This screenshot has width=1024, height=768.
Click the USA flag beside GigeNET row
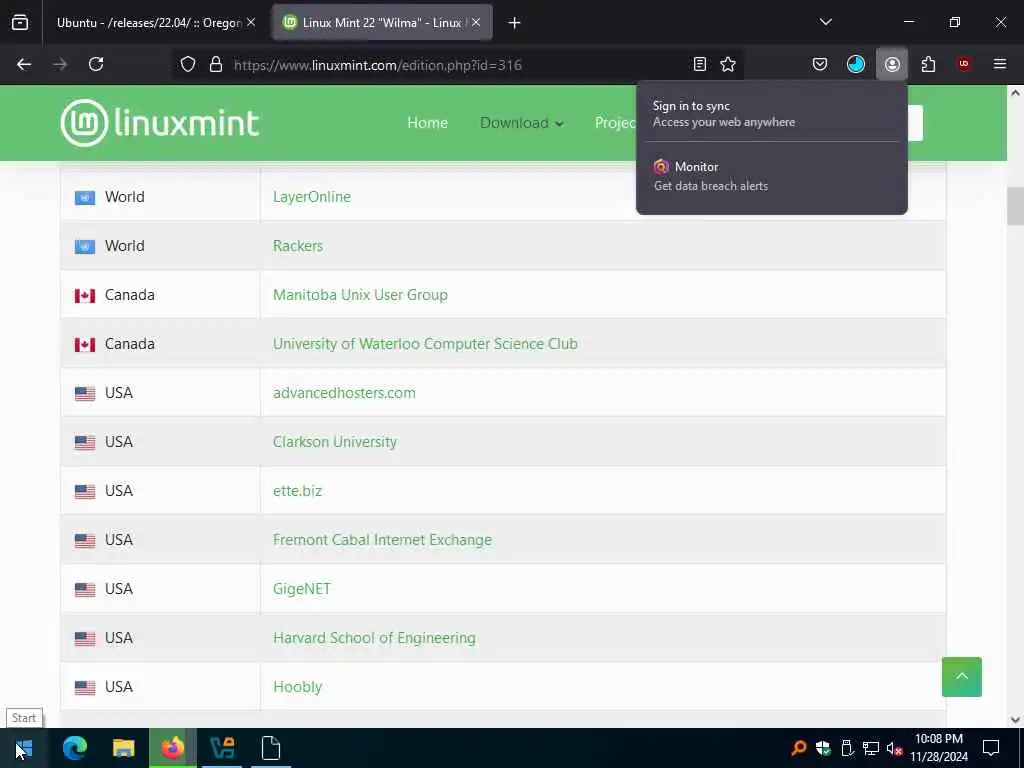(85, 589)
